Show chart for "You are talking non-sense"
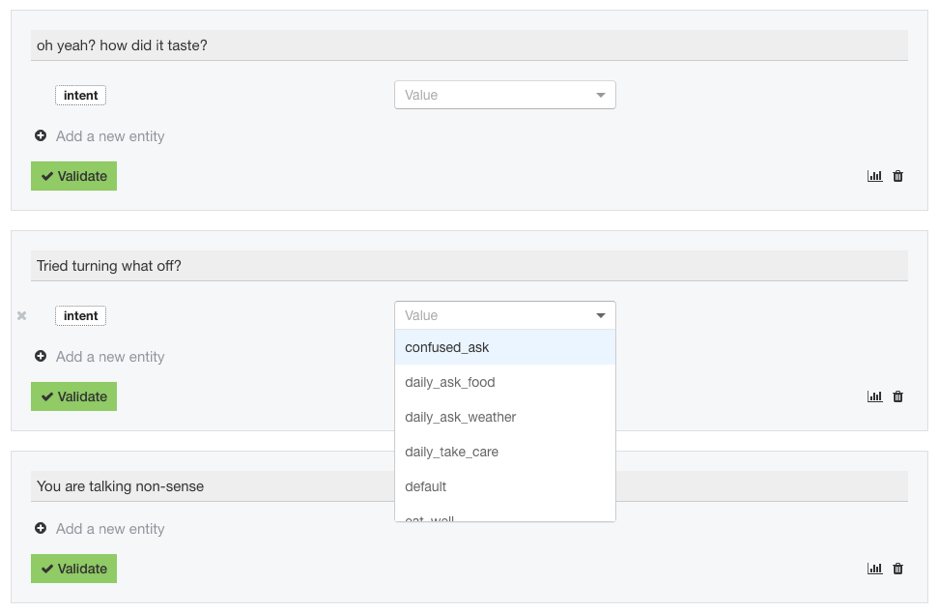Image resolution: width=940 pixels, height=615 pixels. (874, 568)
